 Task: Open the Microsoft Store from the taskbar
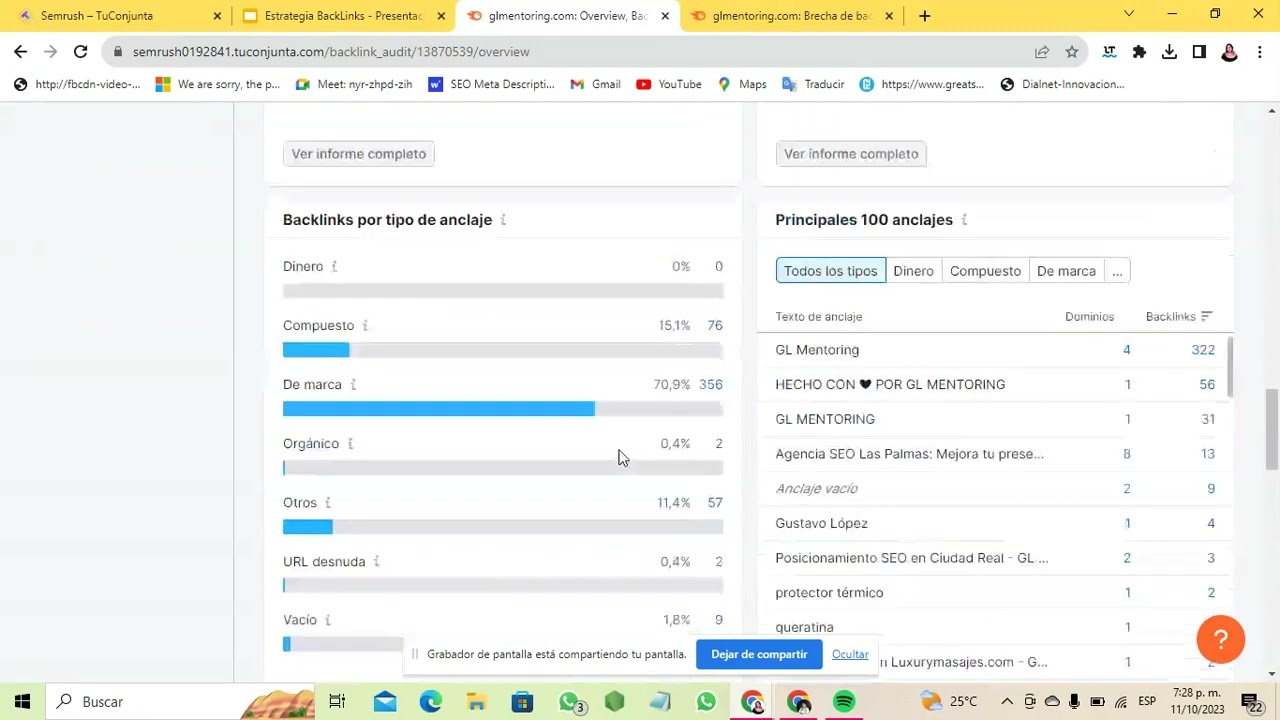click(522, 702)
